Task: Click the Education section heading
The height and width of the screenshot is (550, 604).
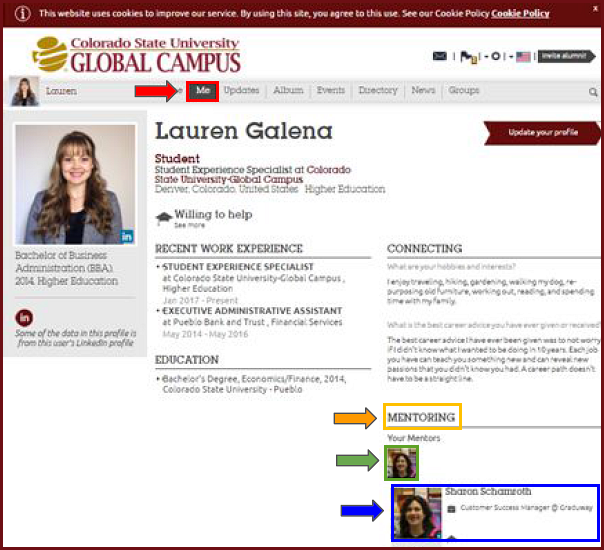Action: [187, 360]
